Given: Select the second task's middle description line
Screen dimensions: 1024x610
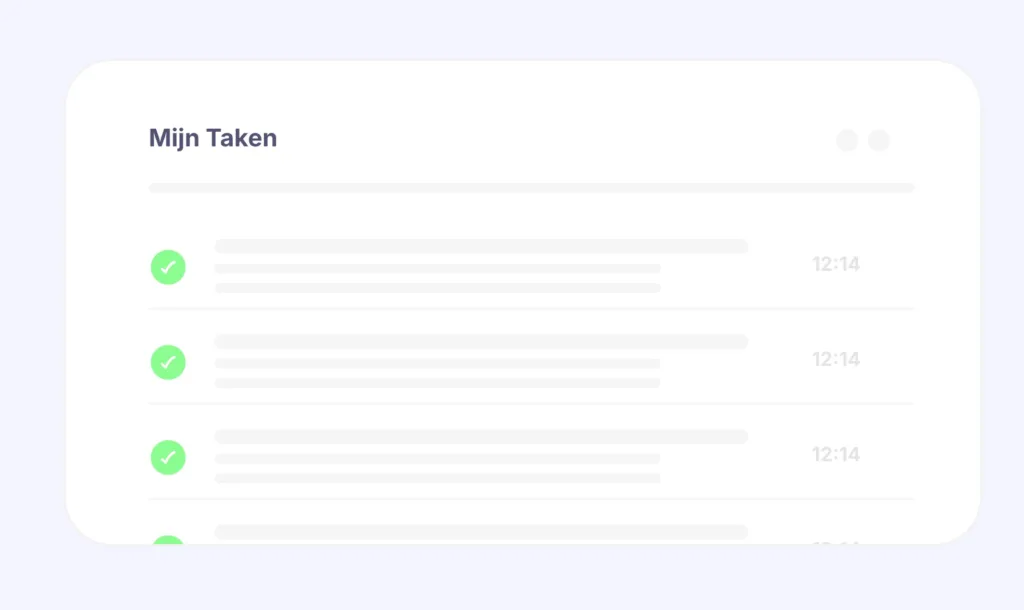Looking at the screenshot, I should [437, 364].
